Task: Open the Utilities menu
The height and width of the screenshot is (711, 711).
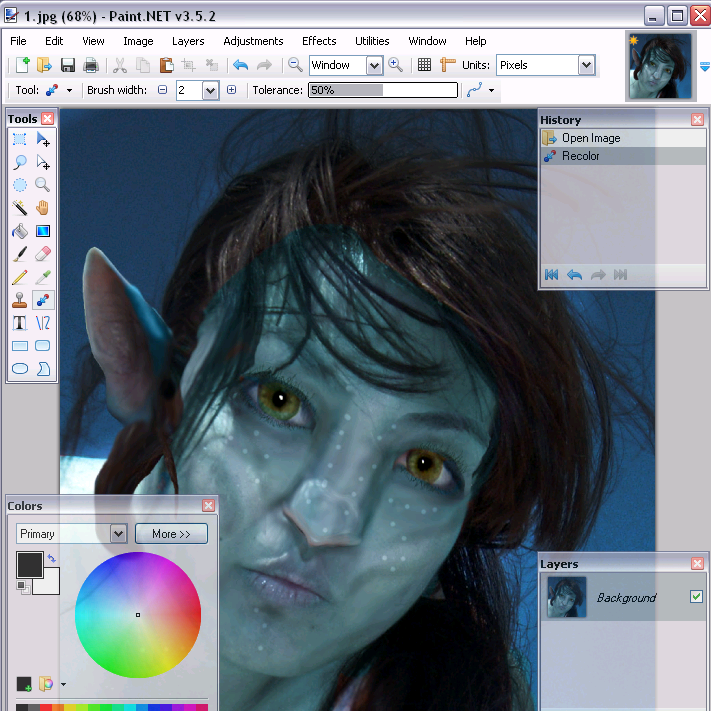Action: [372, 41]
